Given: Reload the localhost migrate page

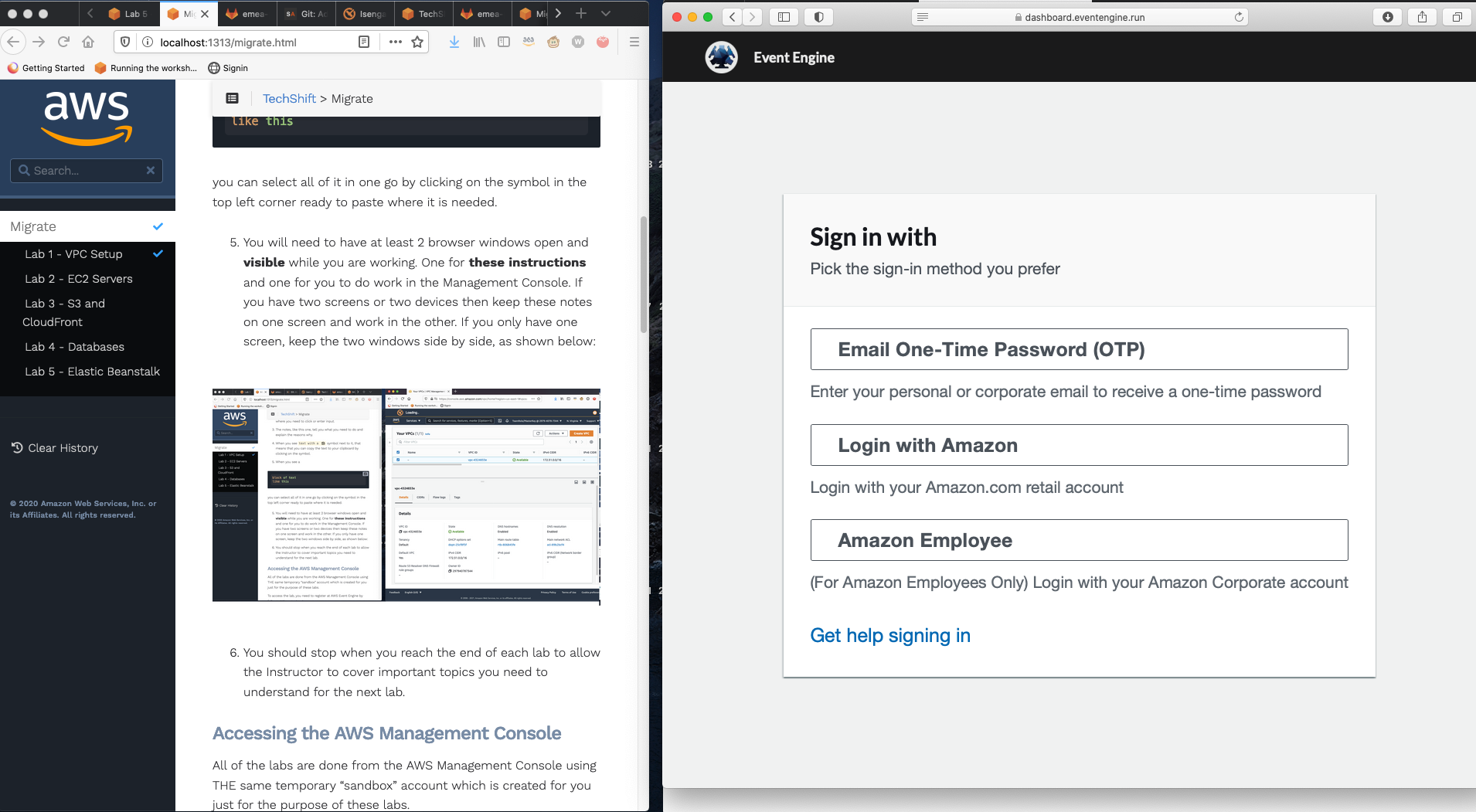Looking at the screenshot, I should pos(64,42).
